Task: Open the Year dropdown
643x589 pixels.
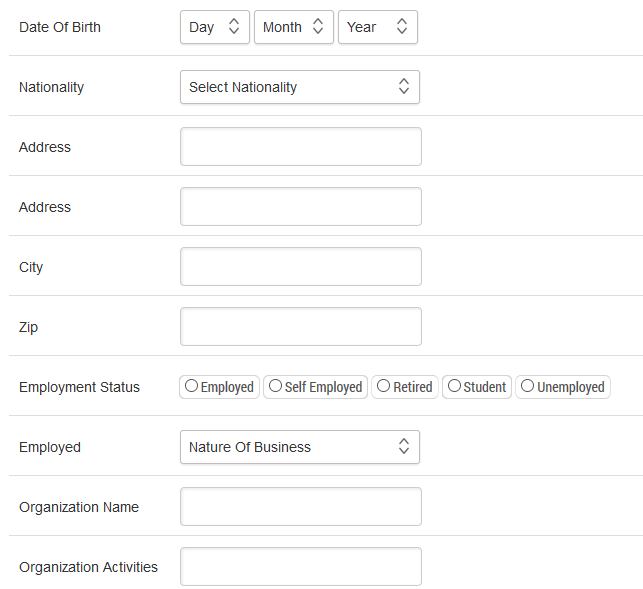Action: (378, 27)
